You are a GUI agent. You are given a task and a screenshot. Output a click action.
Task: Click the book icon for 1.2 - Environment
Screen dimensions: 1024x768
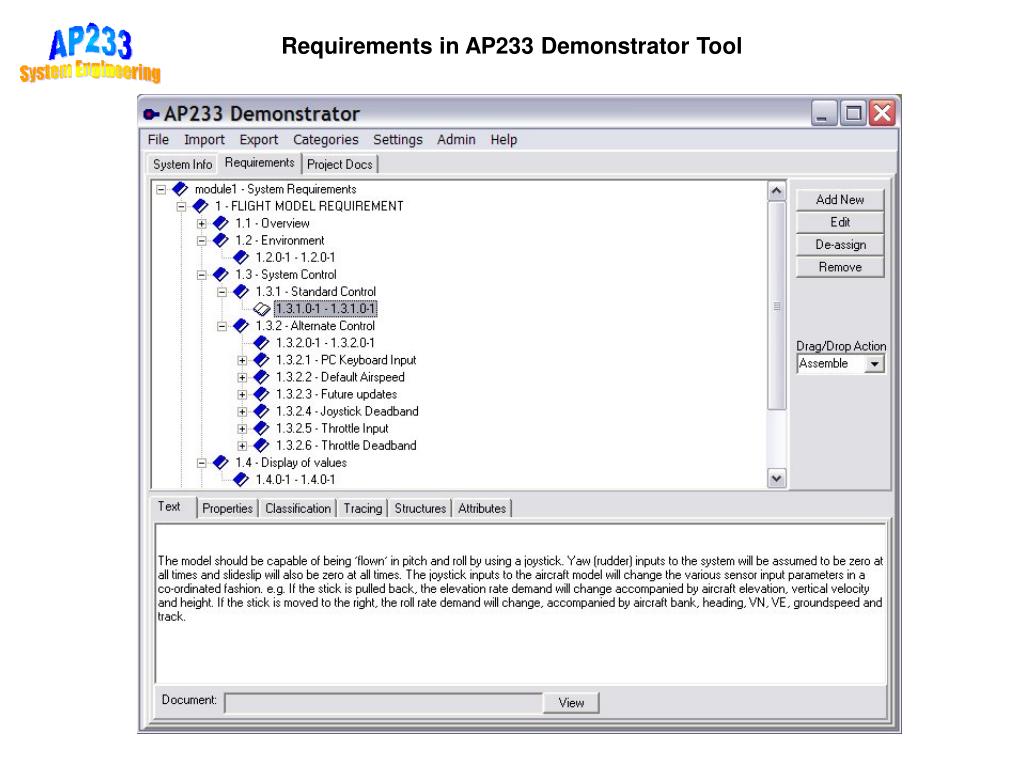[221, 240]
